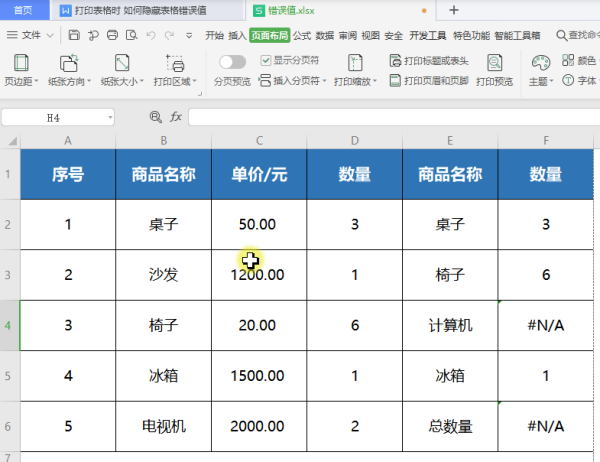Switch to the 首页 home tab
Image resolution: width=600 pixels, height=462 pixels.
23,10
